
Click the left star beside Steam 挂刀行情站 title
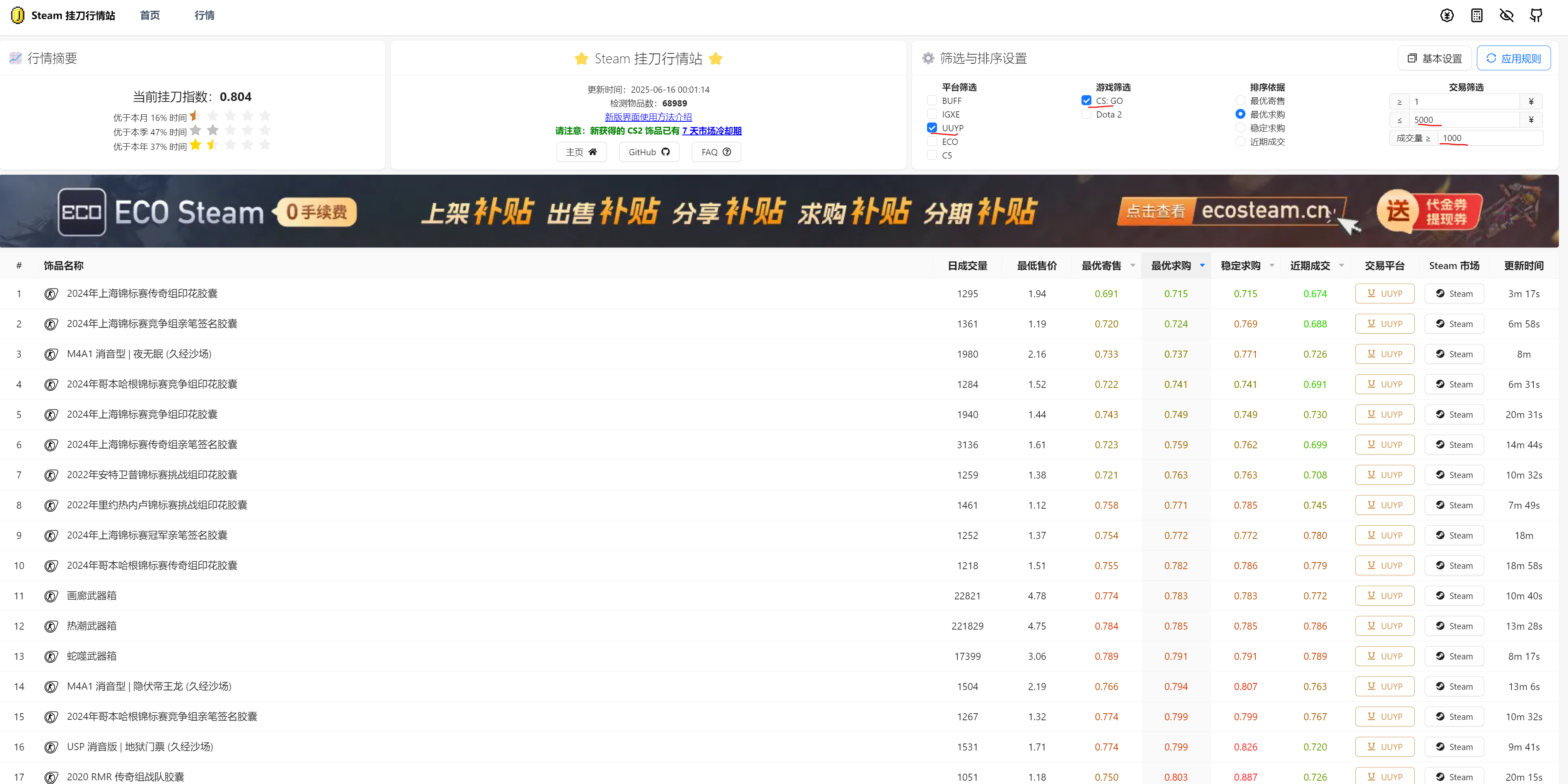coord(581,58)
